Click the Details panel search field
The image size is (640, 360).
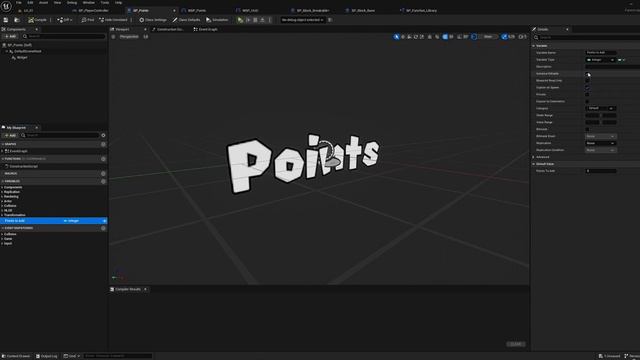point(587,37)
